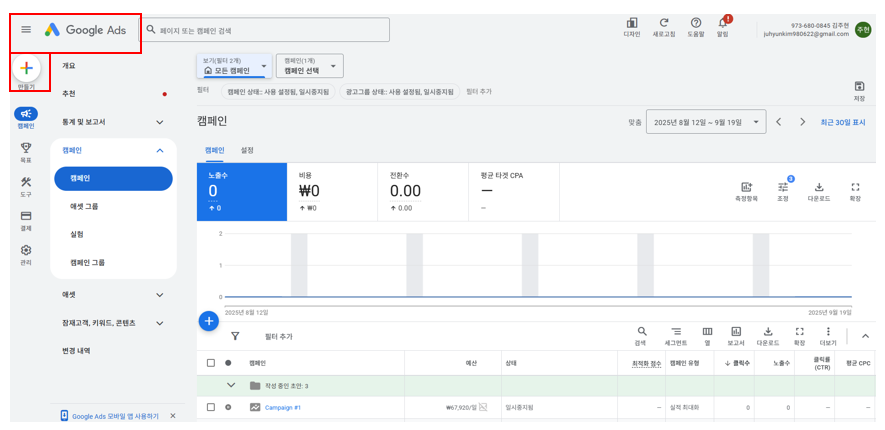
Task: Open the 캠페인 megaphone sidebar icon
Action: tap(26, 113)
